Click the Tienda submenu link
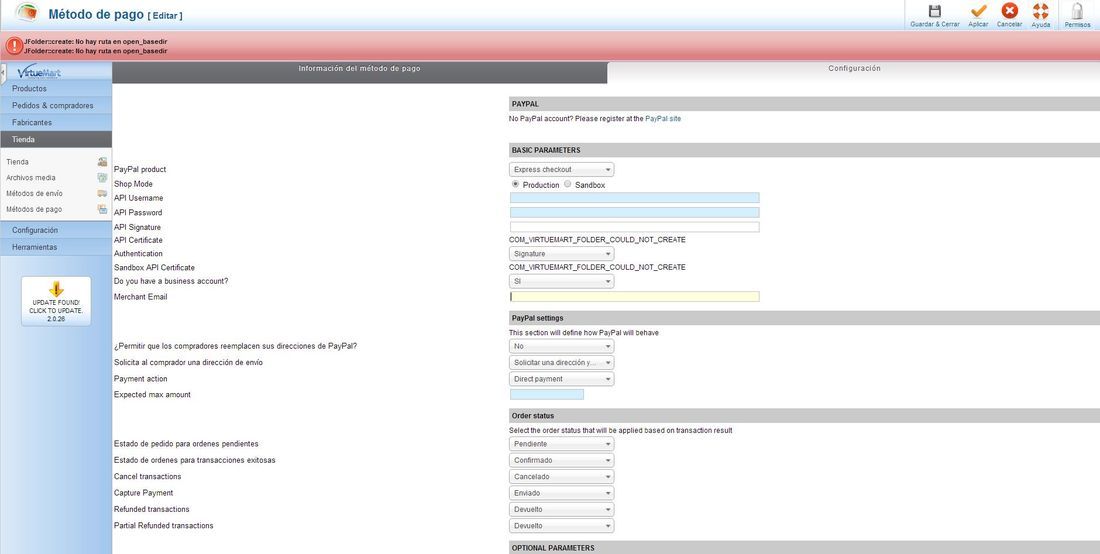The width and height of the screenshot is (1100, 554). [18, 162]
